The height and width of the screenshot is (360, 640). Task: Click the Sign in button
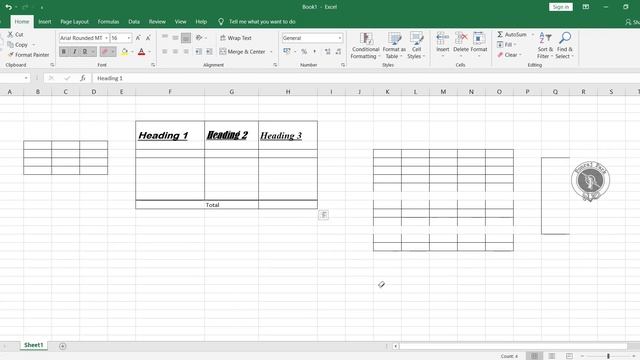(561, 7)
